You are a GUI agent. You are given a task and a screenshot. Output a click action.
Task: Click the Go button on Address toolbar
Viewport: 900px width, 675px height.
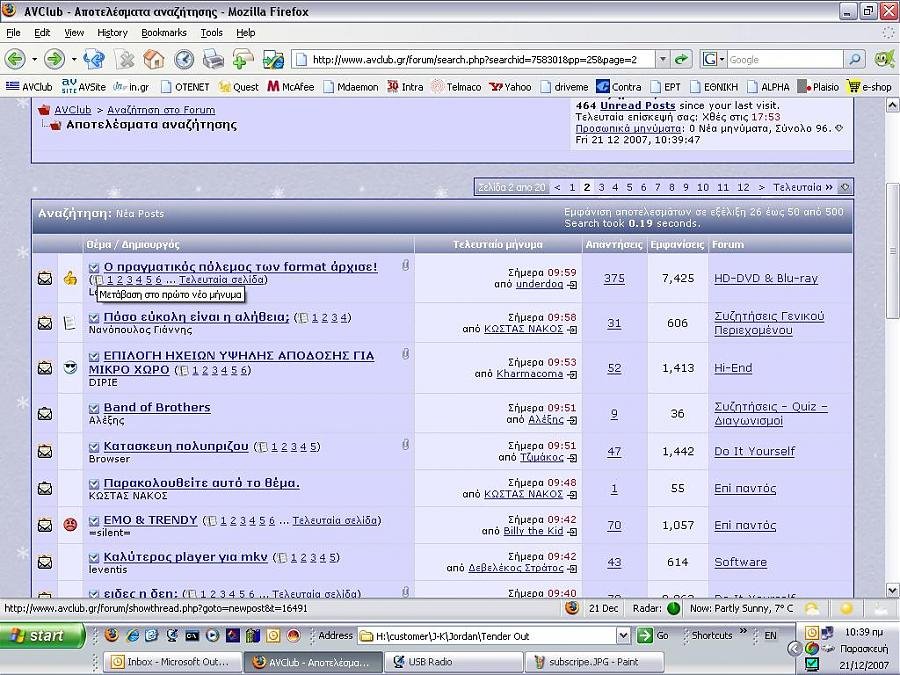[653, 635]
